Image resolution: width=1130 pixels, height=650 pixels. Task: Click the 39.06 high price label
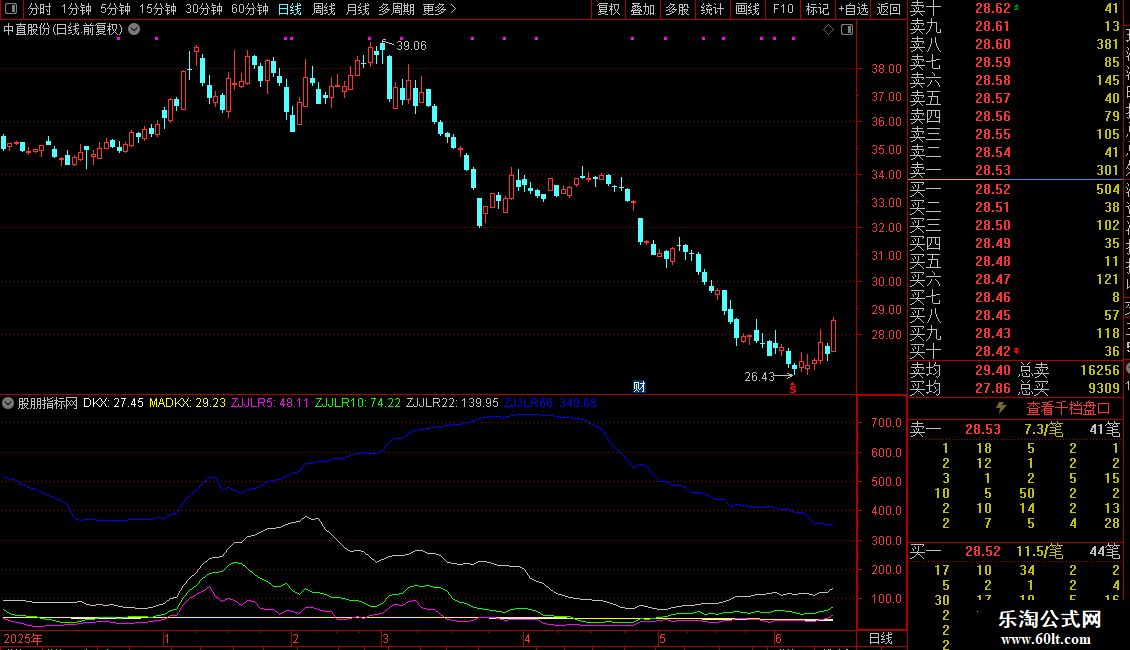(x=411, y=45)
